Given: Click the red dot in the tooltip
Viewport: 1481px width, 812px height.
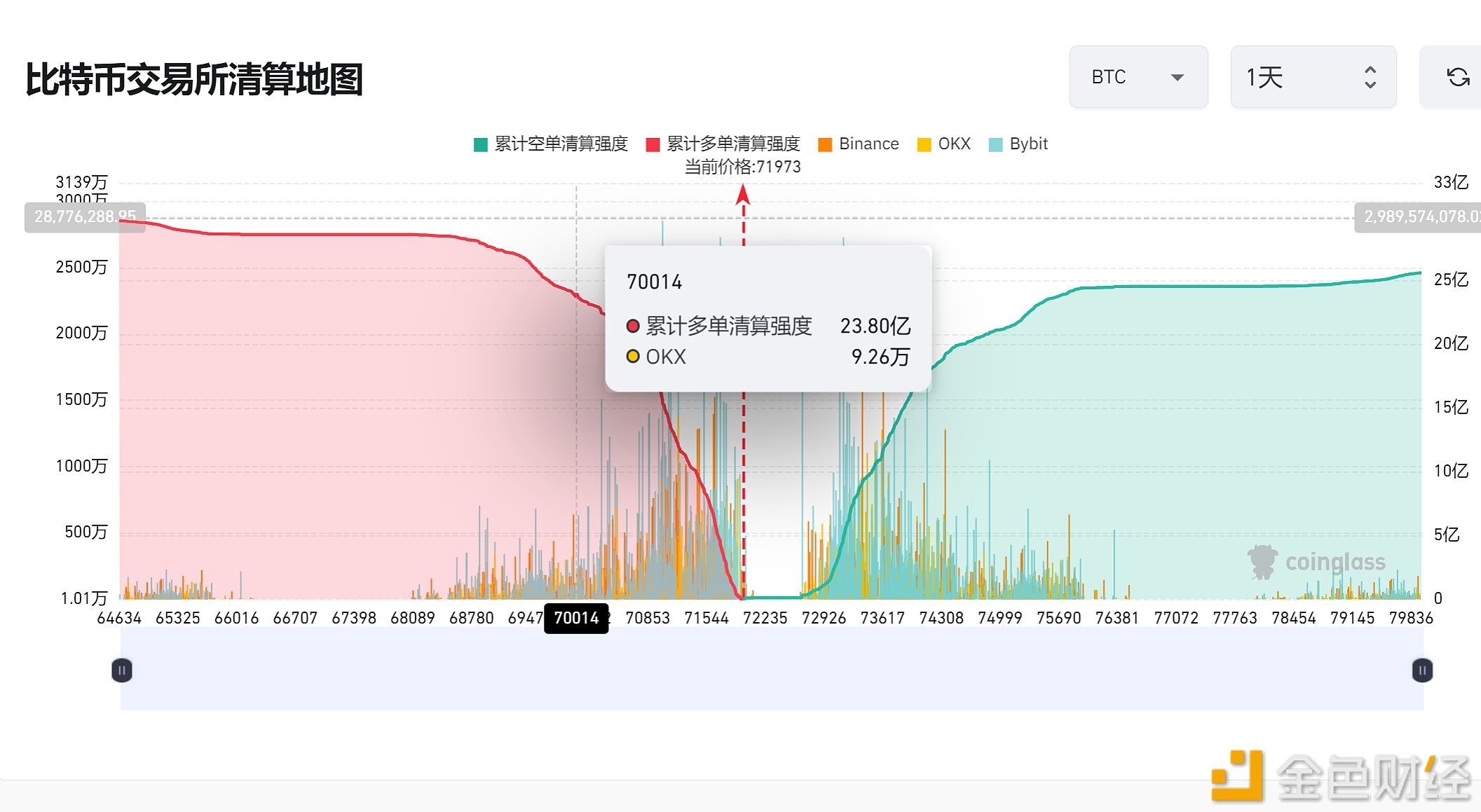Looking at the screenshot, I should click(633, 326).
